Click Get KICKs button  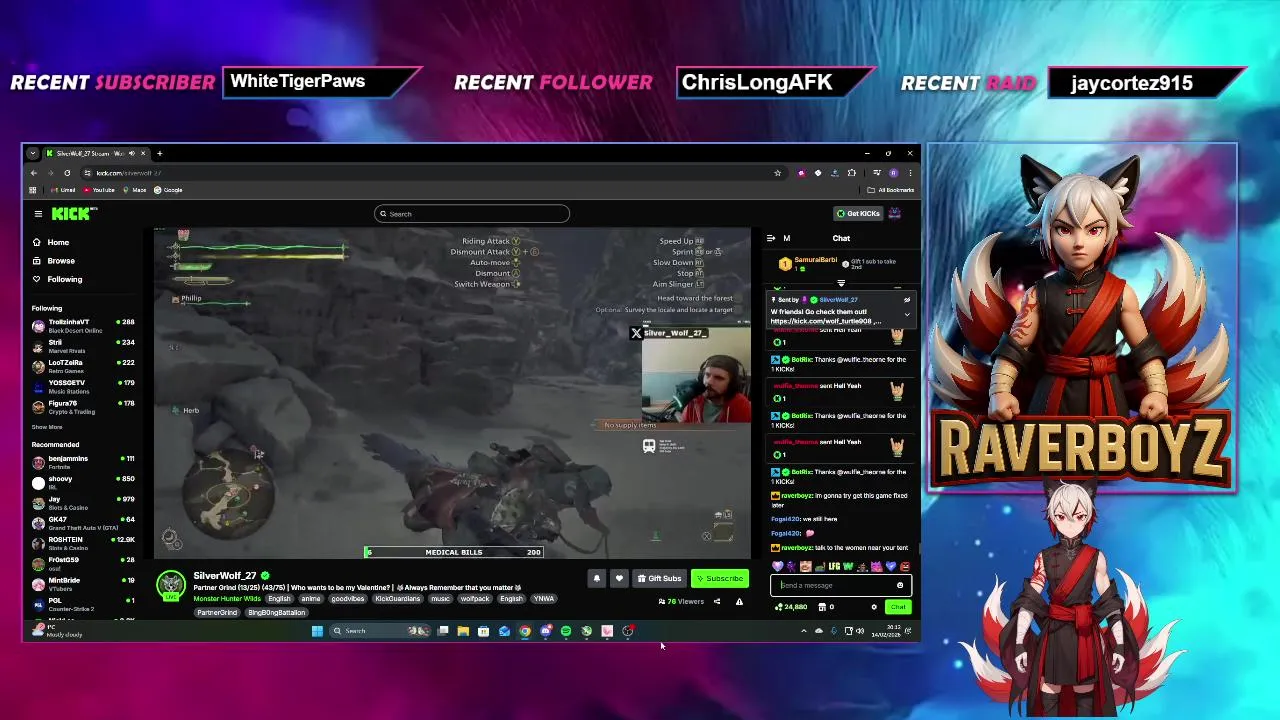click(858, 213)
